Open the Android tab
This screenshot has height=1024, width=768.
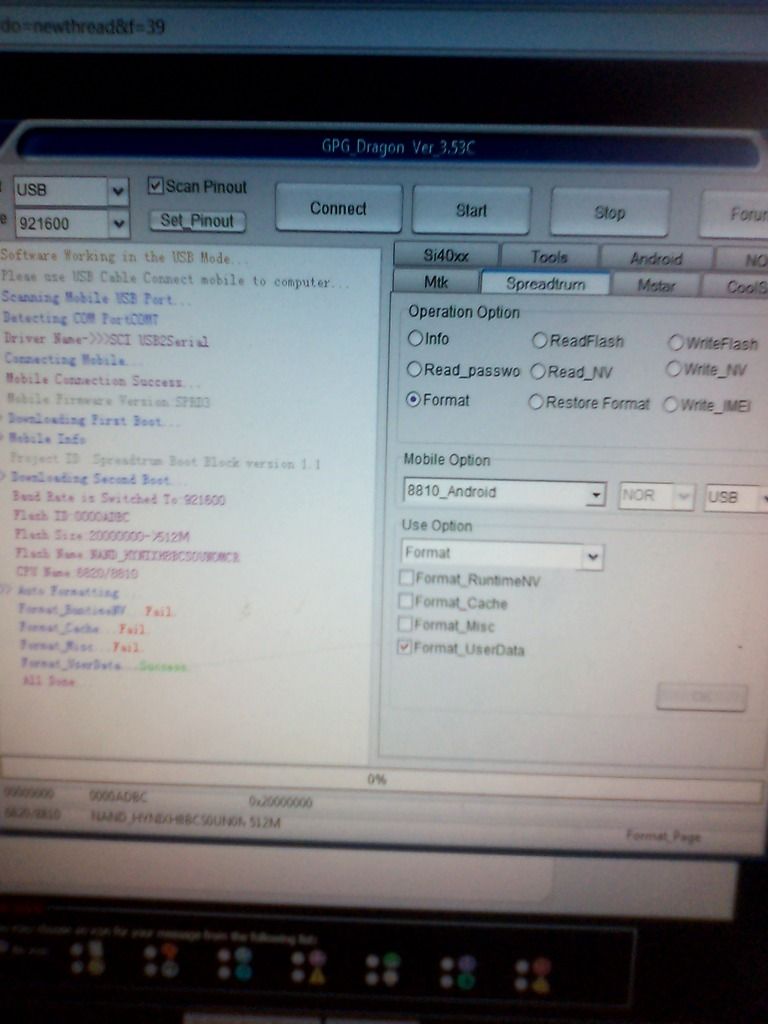point(656,258)
